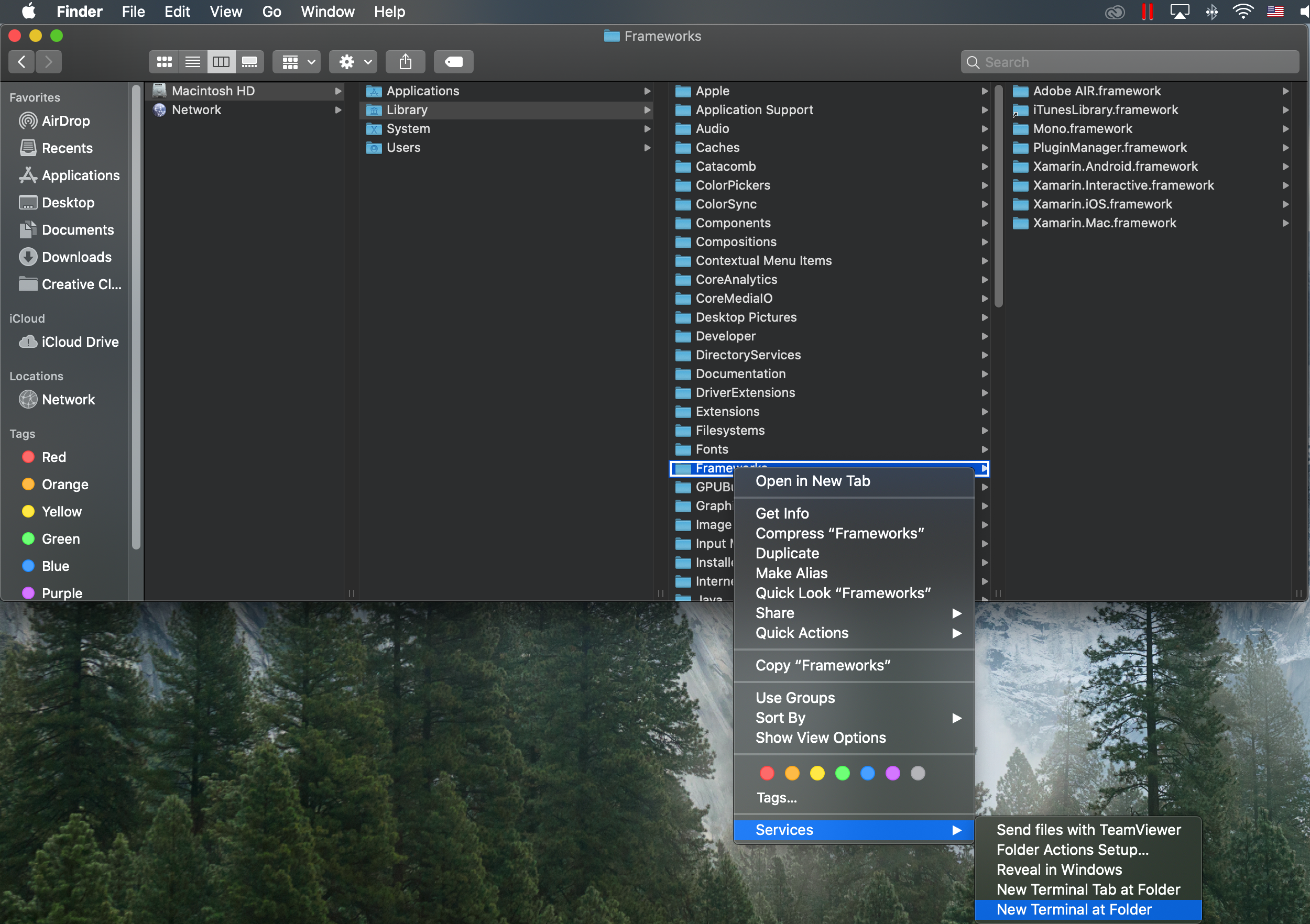Switch to gallery view
Viewport: 1310px width, 924px height.
pos(249,62)
